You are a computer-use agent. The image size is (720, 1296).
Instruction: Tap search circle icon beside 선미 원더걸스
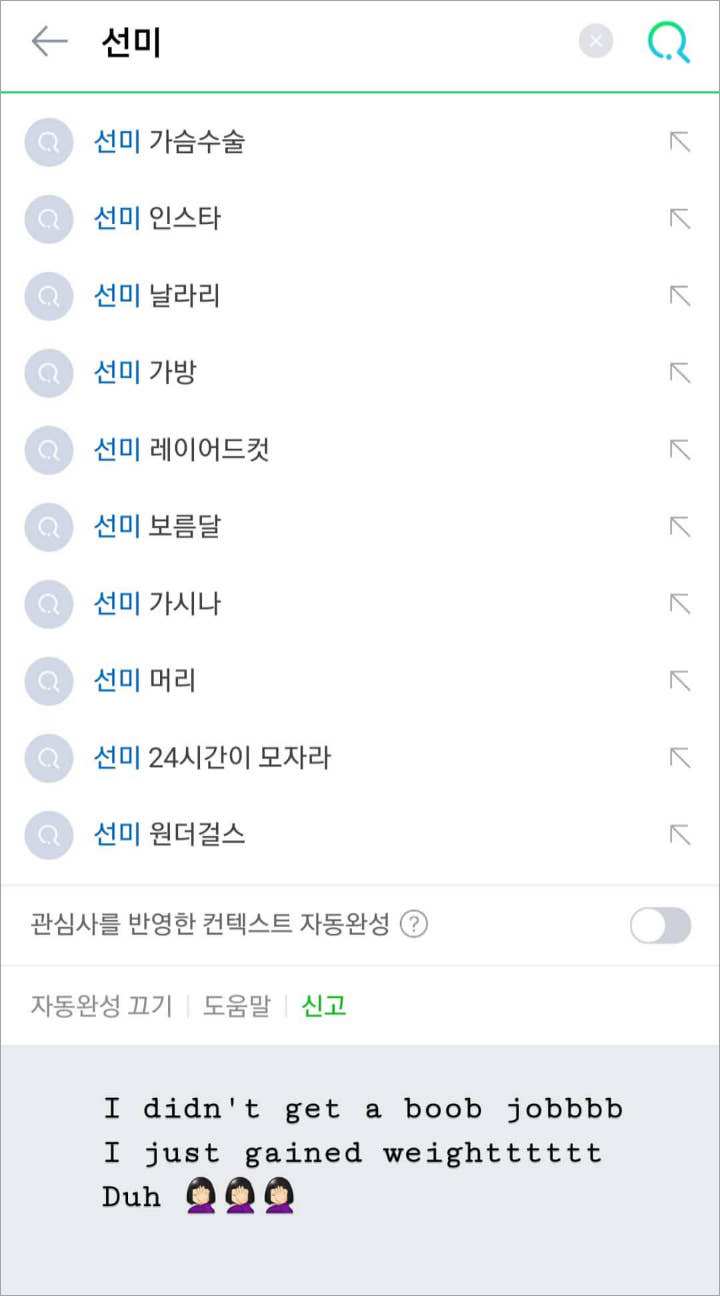point(49,835)
